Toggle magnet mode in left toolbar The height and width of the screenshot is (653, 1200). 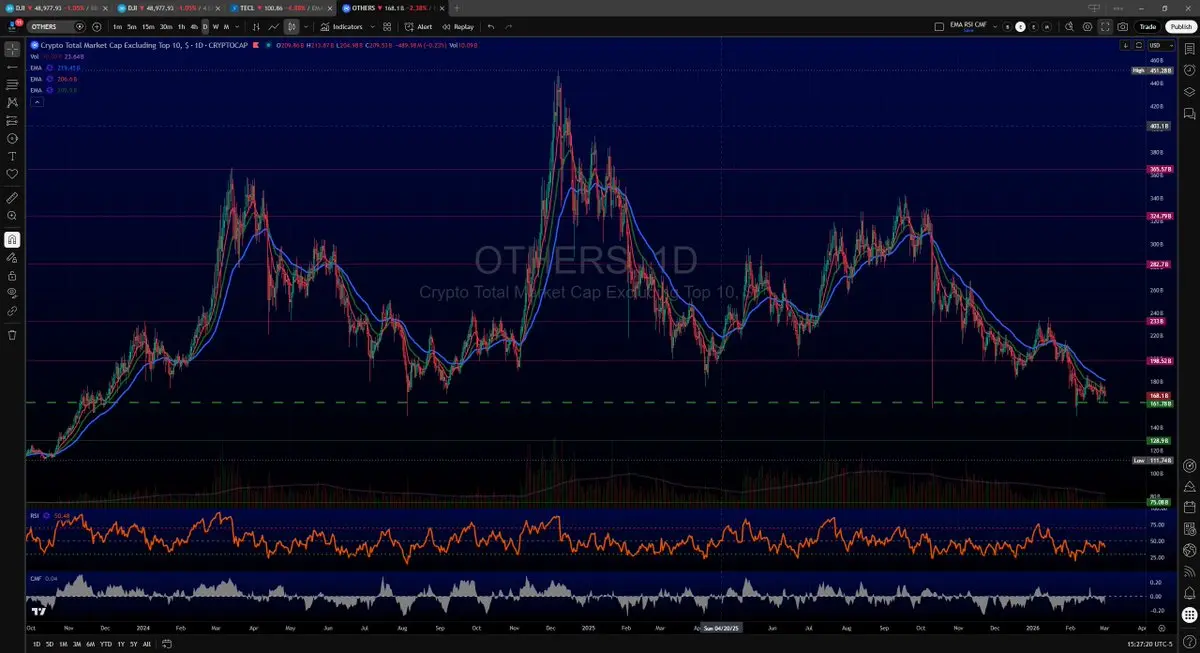coord(12,239)
